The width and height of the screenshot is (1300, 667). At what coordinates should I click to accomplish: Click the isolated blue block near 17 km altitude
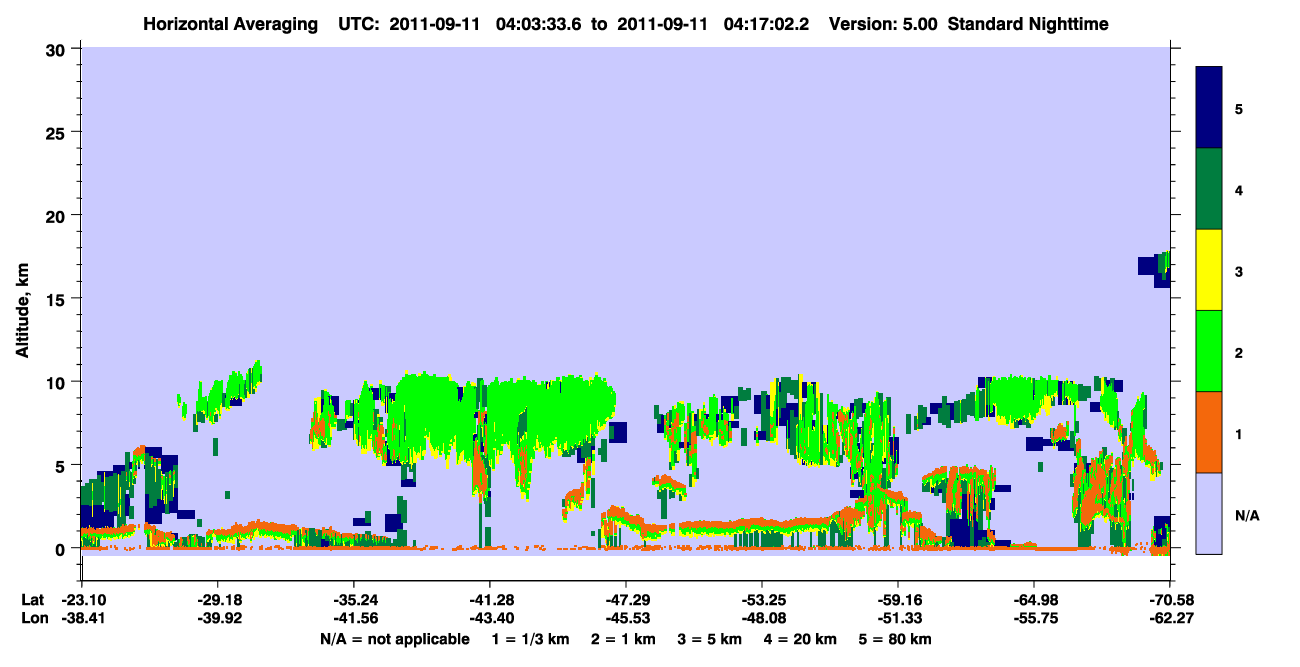tap(1147, 266)
